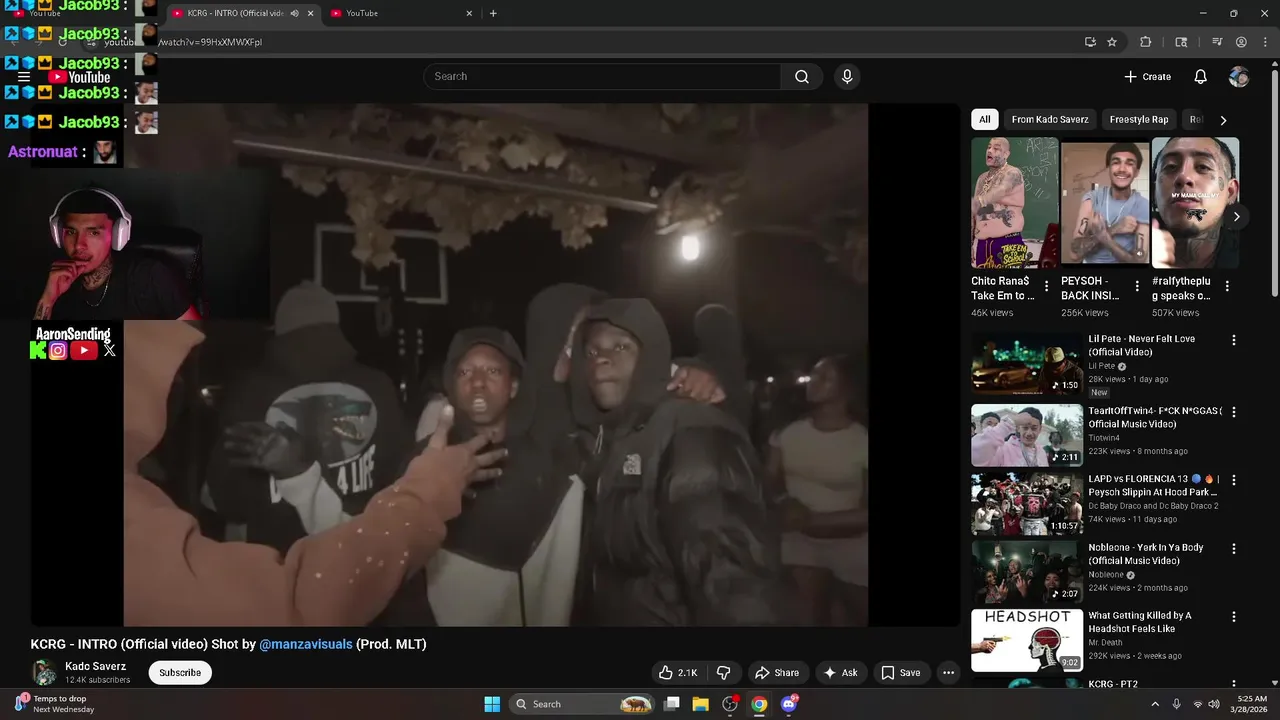Open Chrome media controls icon
1280x720 pixels.
coord(1217,42)
